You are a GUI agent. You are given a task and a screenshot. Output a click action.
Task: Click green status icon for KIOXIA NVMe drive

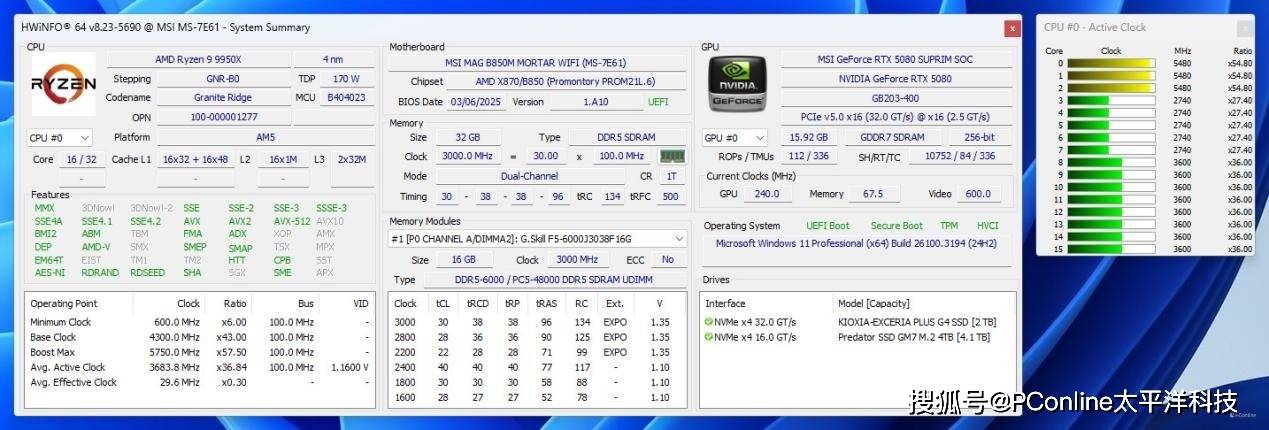709,322
